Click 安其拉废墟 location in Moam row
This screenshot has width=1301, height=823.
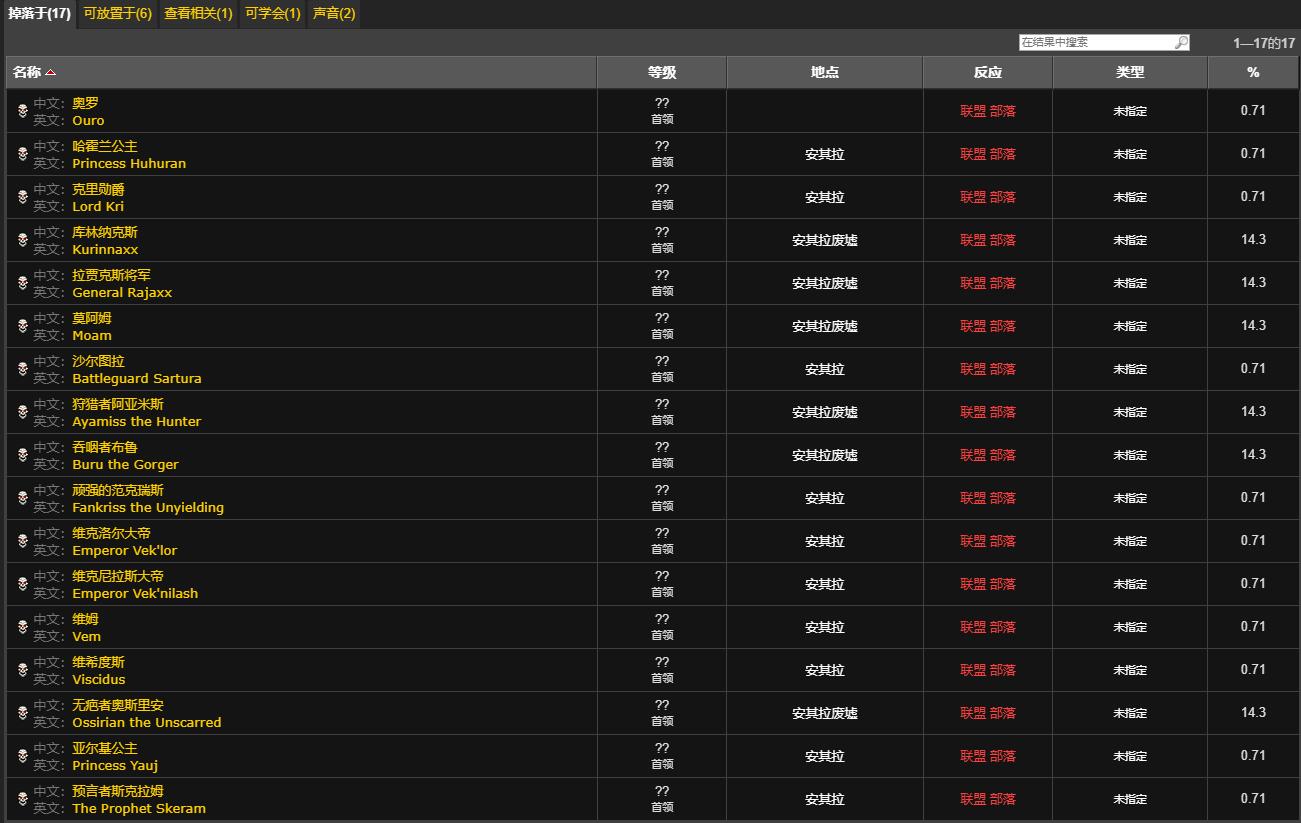pyautogui.click(x=825, y=326)
